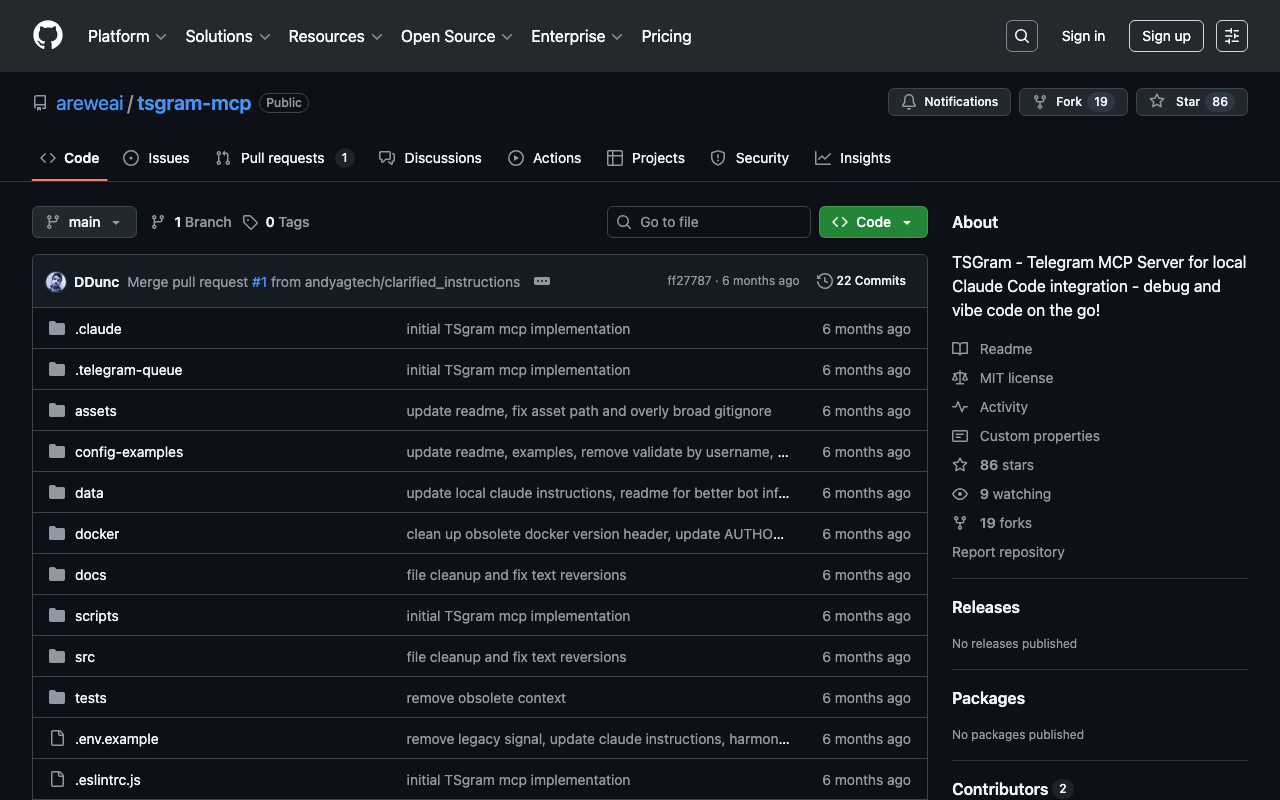Open the .claude folder
The height and width of the screenshot is (800, 1280).
[98, 329]
